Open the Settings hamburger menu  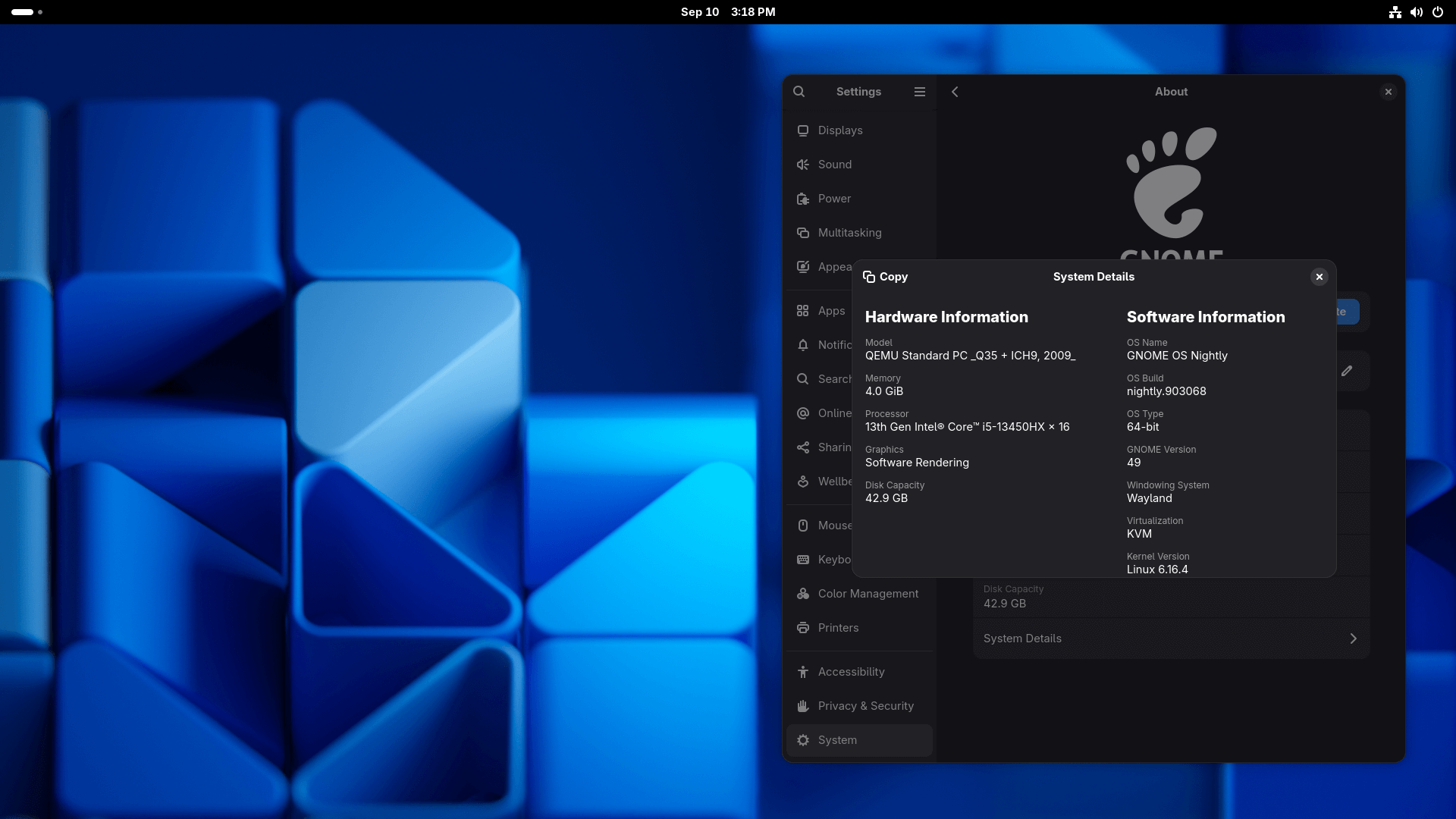tap(919, 91)
